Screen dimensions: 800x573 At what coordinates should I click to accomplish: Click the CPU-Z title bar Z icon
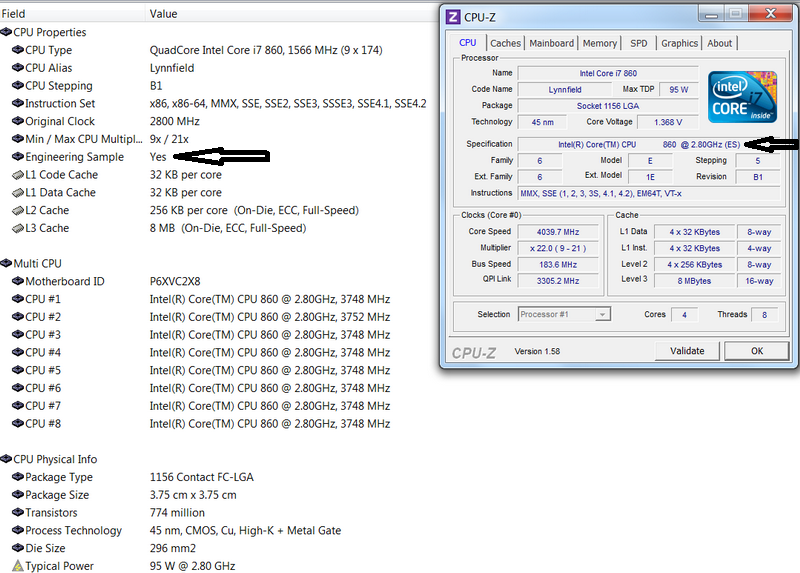click(453, 17)
